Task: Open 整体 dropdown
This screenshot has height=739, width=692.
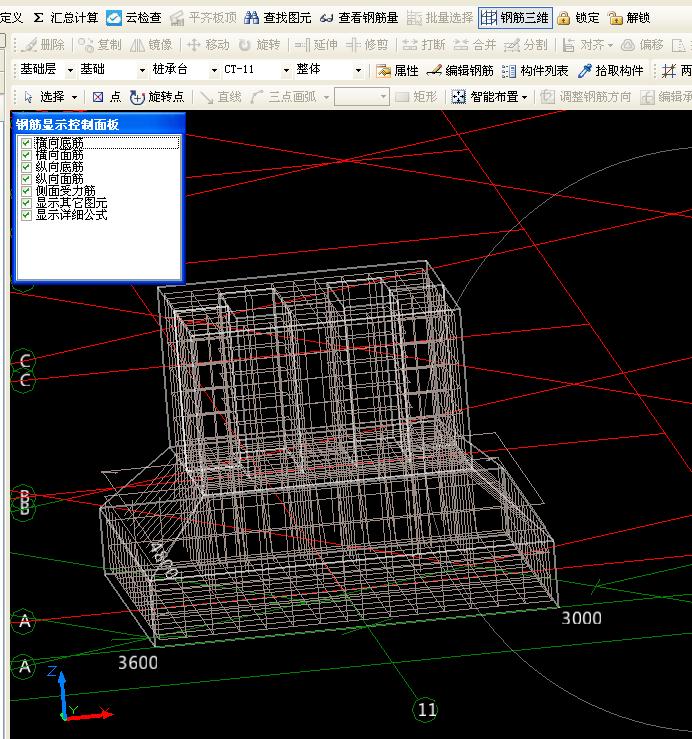Action: coord(358,71)
